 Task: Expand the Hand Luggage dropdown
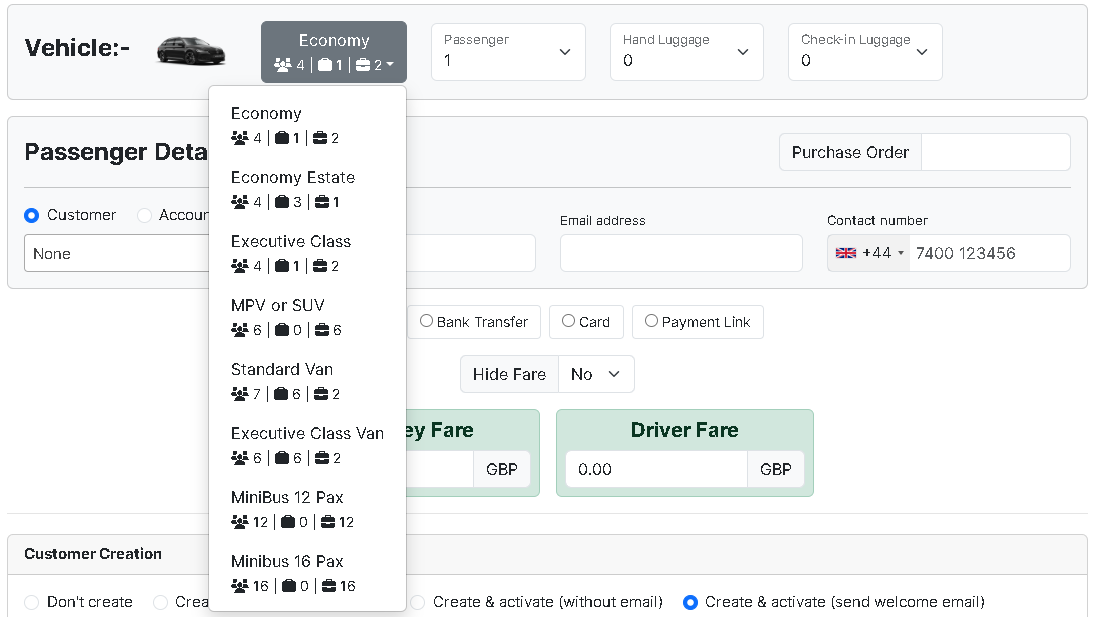coord(686,52)
